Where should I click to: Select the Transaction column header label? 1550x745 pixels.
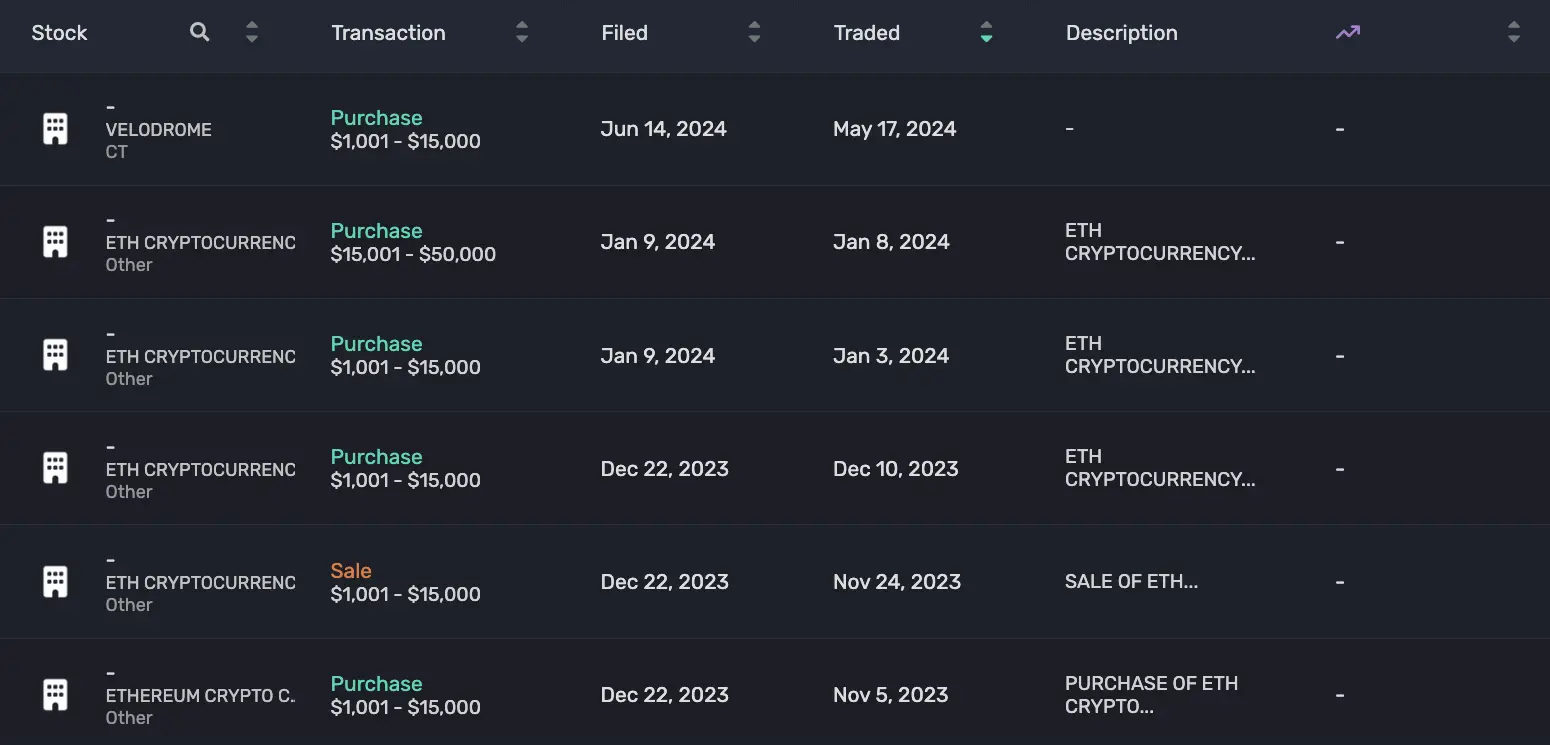(x=388, y=33)
